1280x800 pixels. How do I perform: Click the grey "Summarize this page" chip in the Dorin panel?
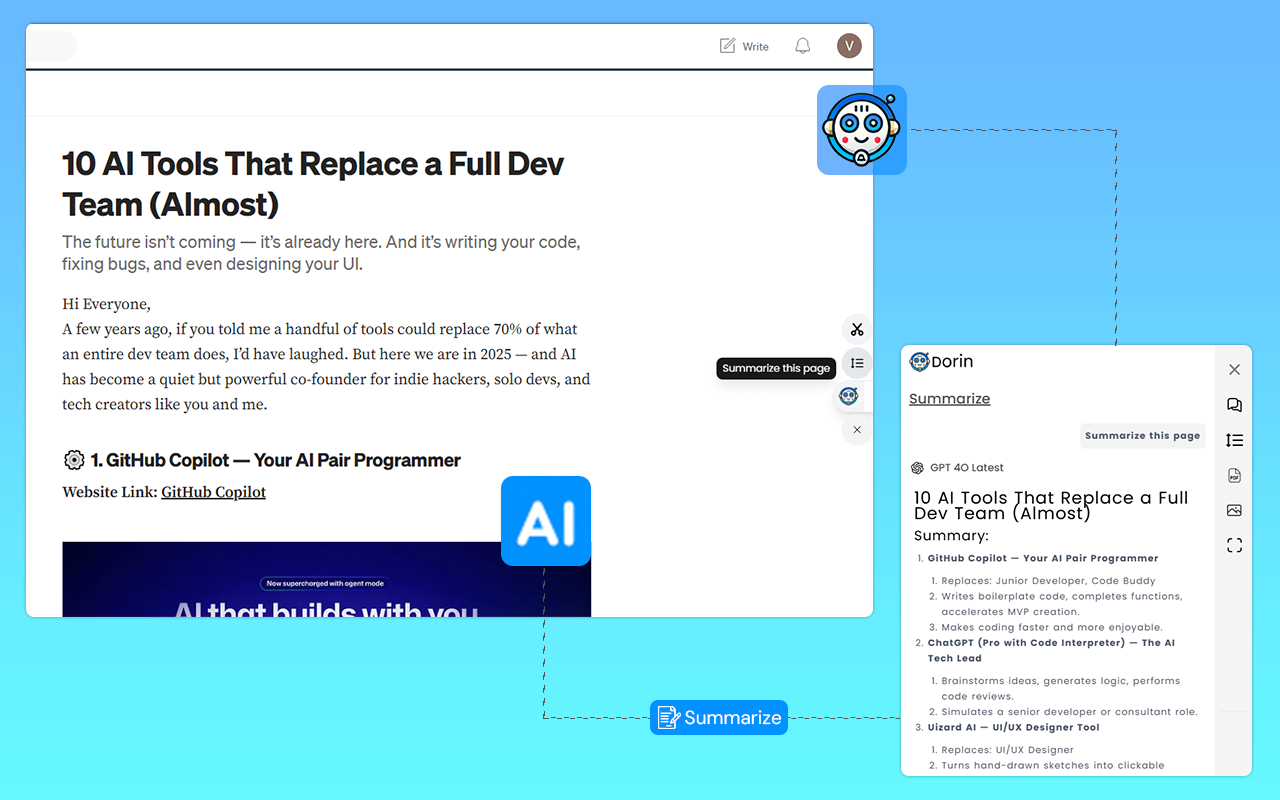1143,436
